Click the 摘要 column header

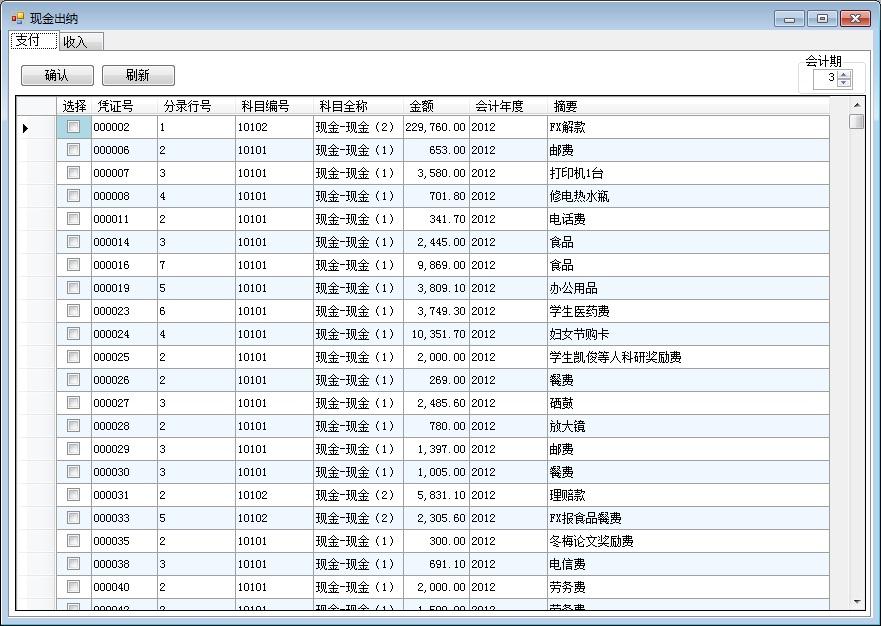click(x=688, y=106)
